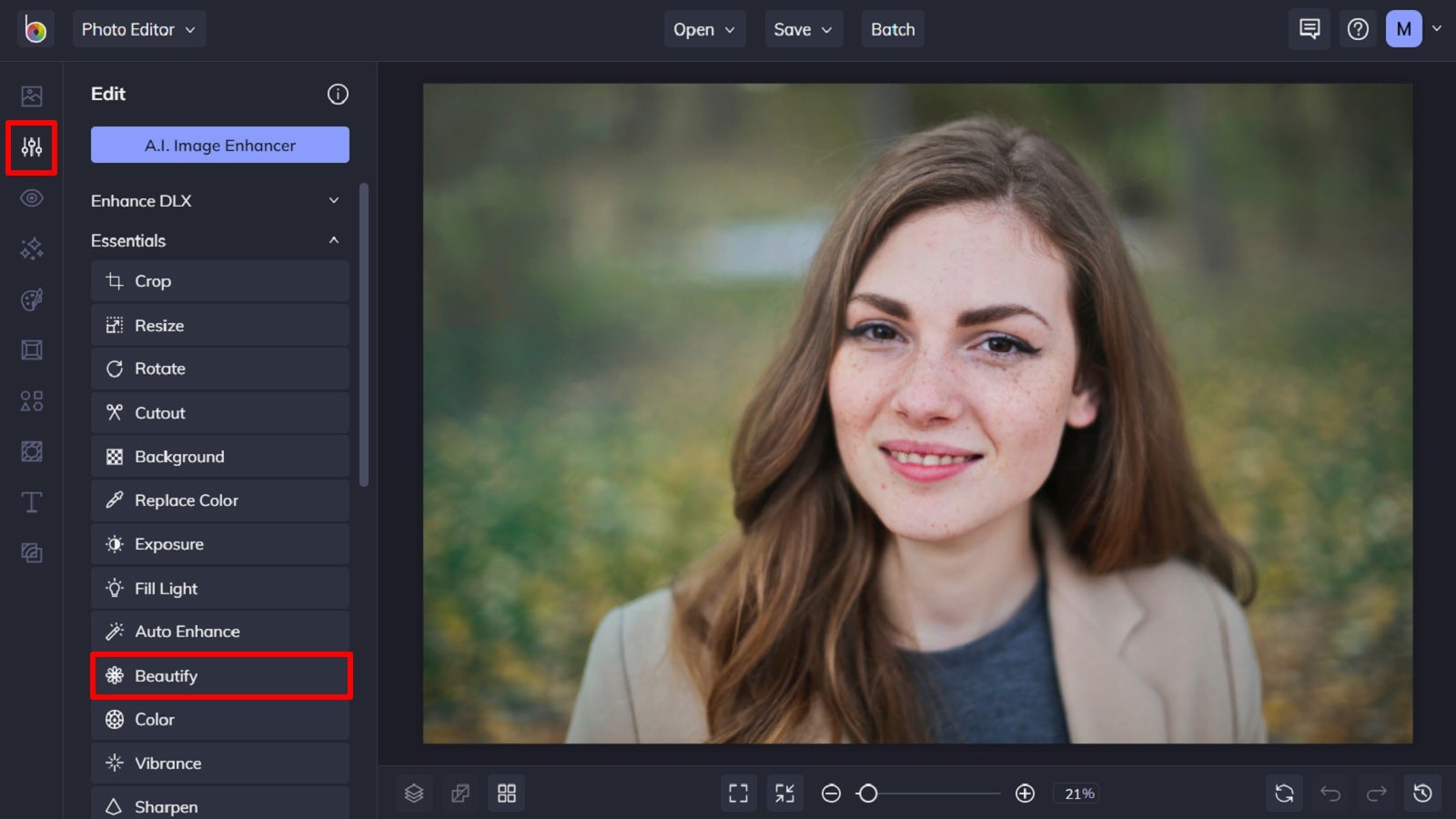
Task: Undo the last action
Action: point(1332,793)
